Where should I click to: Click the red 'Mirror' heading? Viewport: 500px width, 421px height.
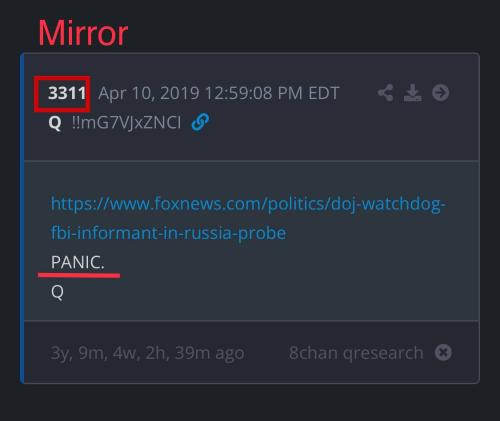point(83,33)
